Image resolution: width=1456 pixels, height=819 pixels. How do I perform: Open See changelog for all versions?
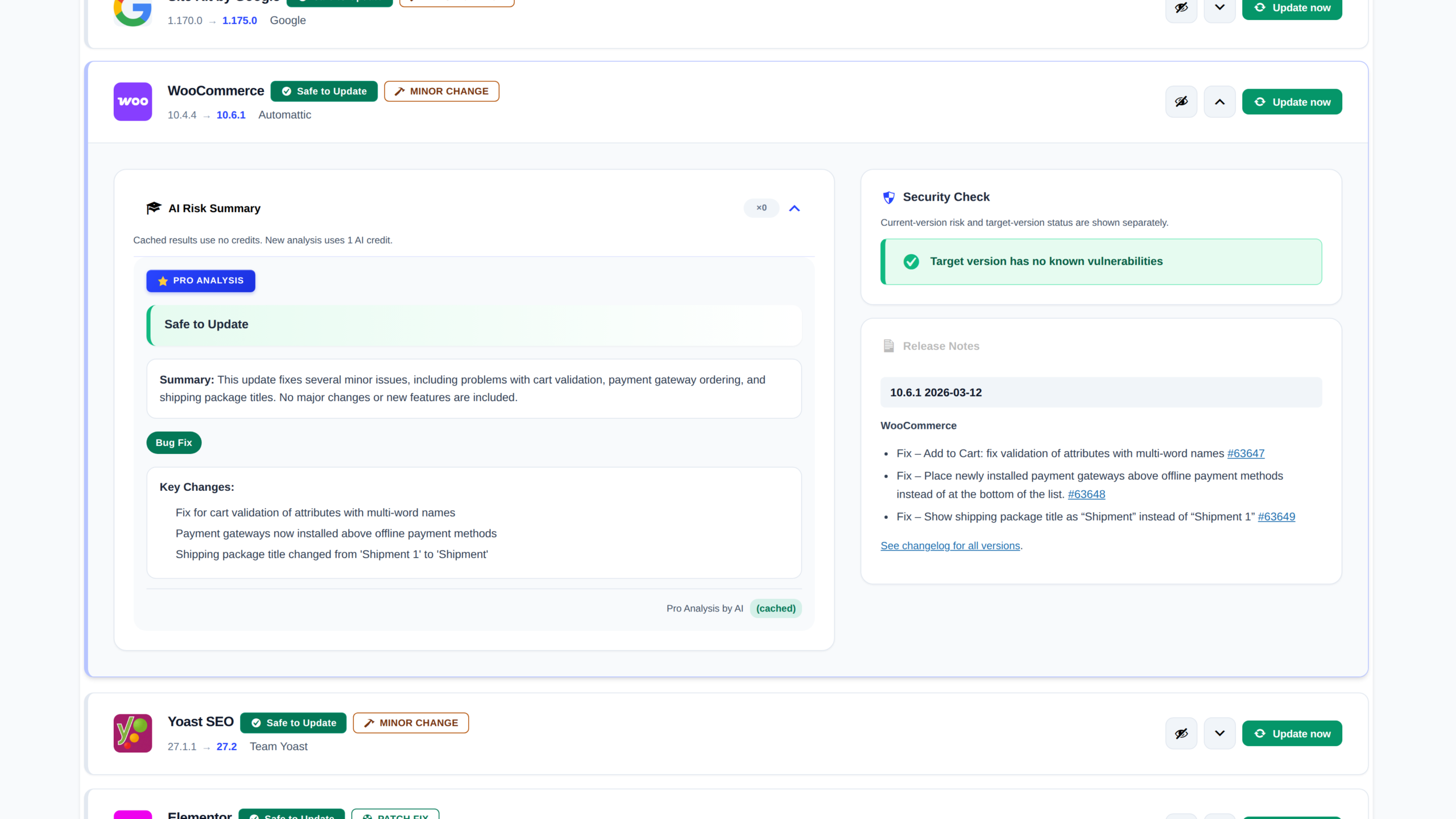950,545
